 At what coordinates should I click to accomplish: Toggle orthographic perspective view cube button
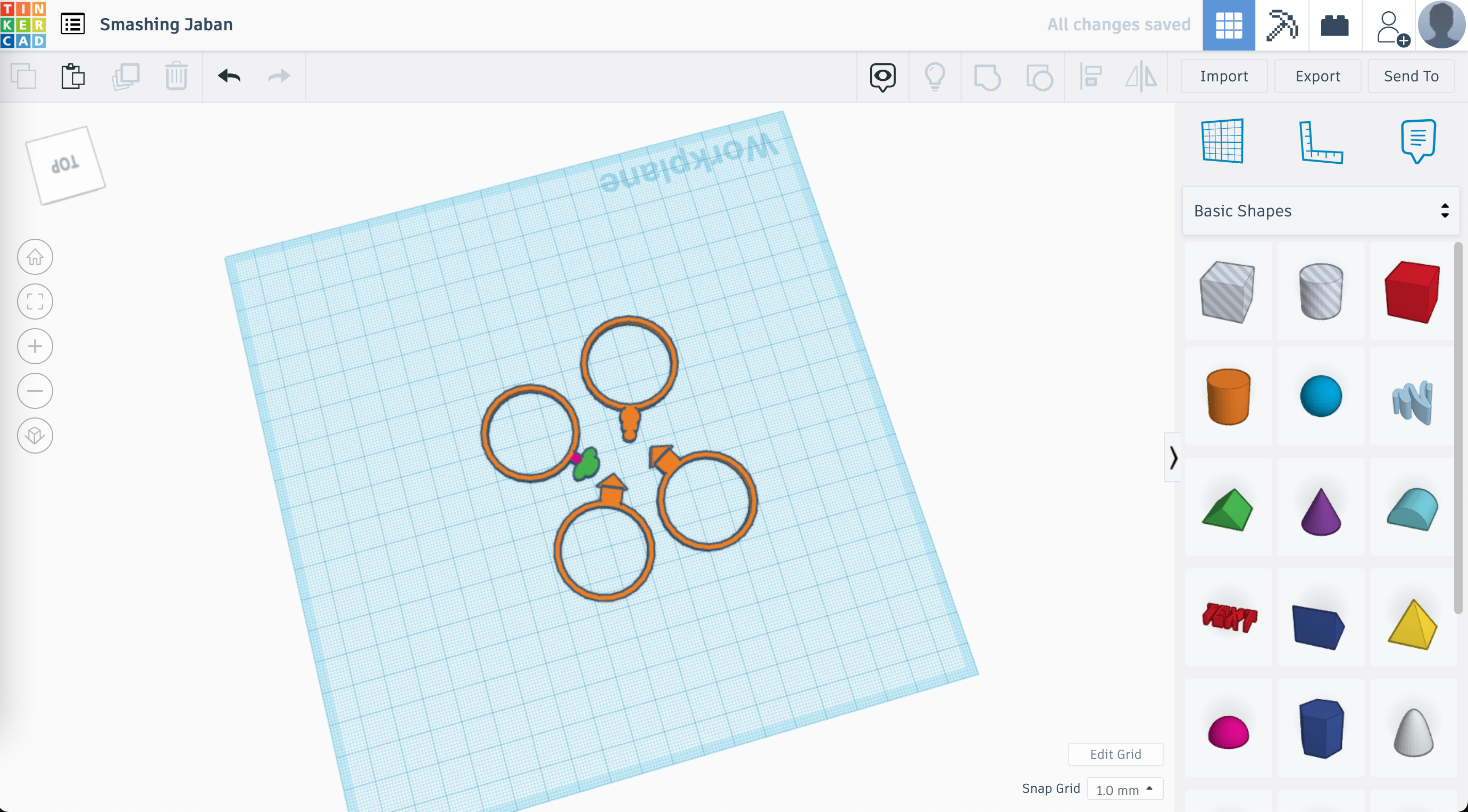[35, 436]
